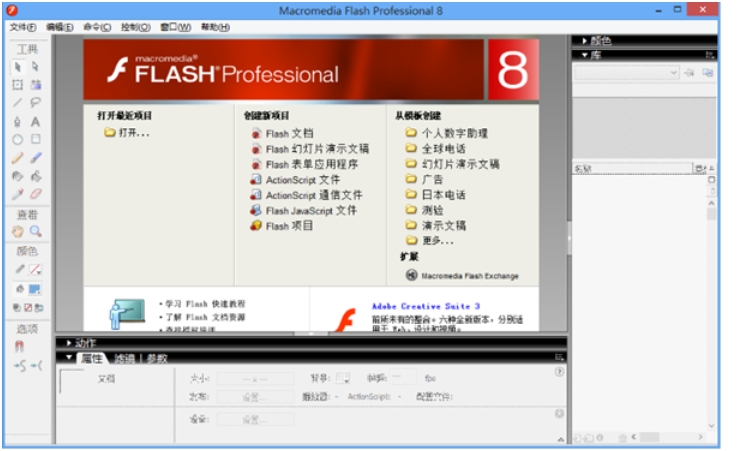Screen dimensions: 745x451
Task: Select the Line tool
Action: click(18, 103)
